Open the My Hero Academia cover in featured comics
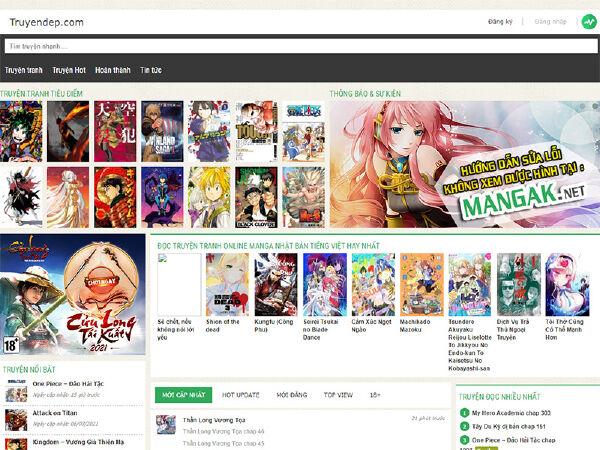The height and width of the screenshot is (450, 600). tap(21, 131)
